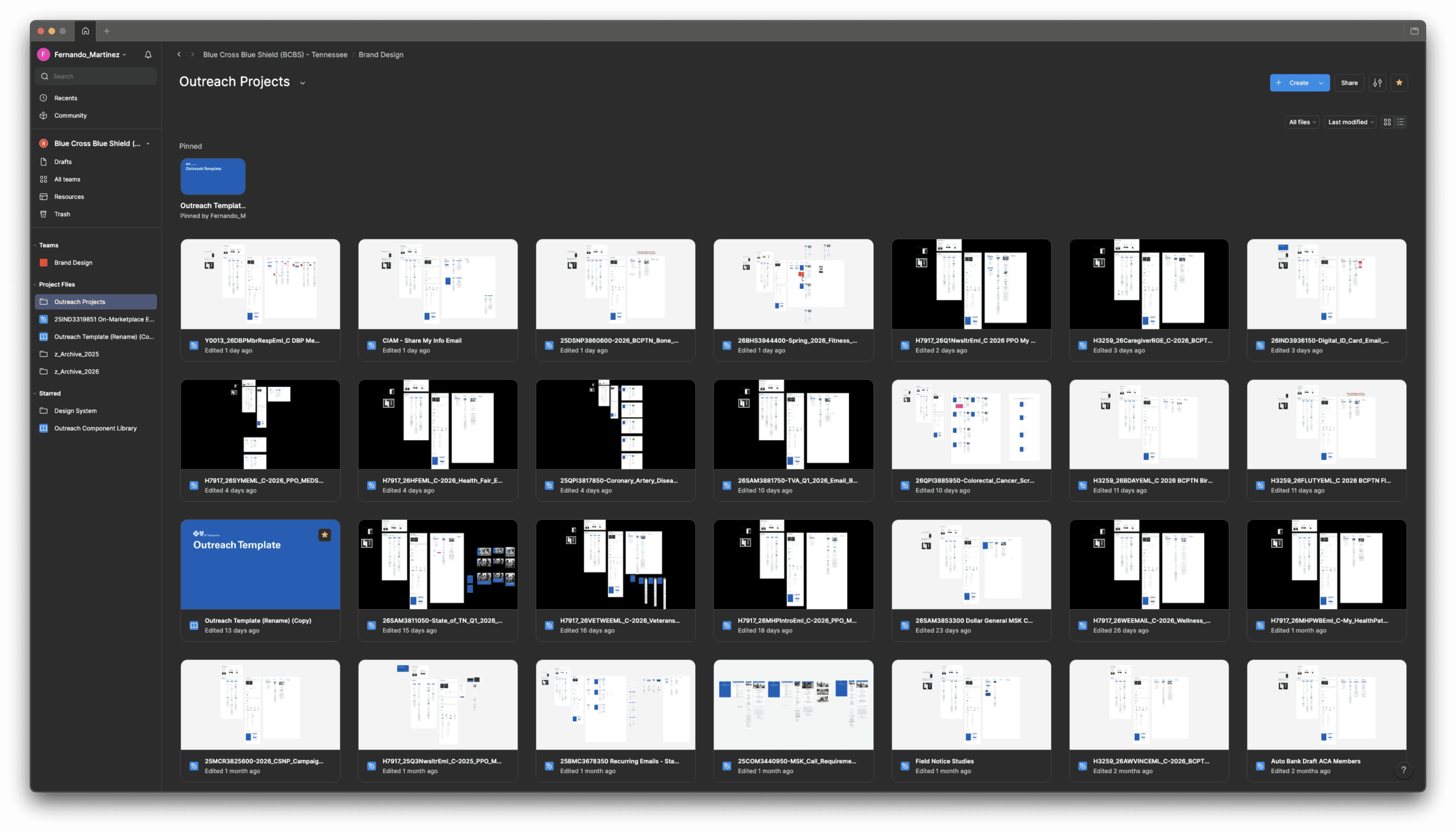Toggle the project favorite star
The height and width of the screenshot is (832, 1456).
[x=1399, y=83]
